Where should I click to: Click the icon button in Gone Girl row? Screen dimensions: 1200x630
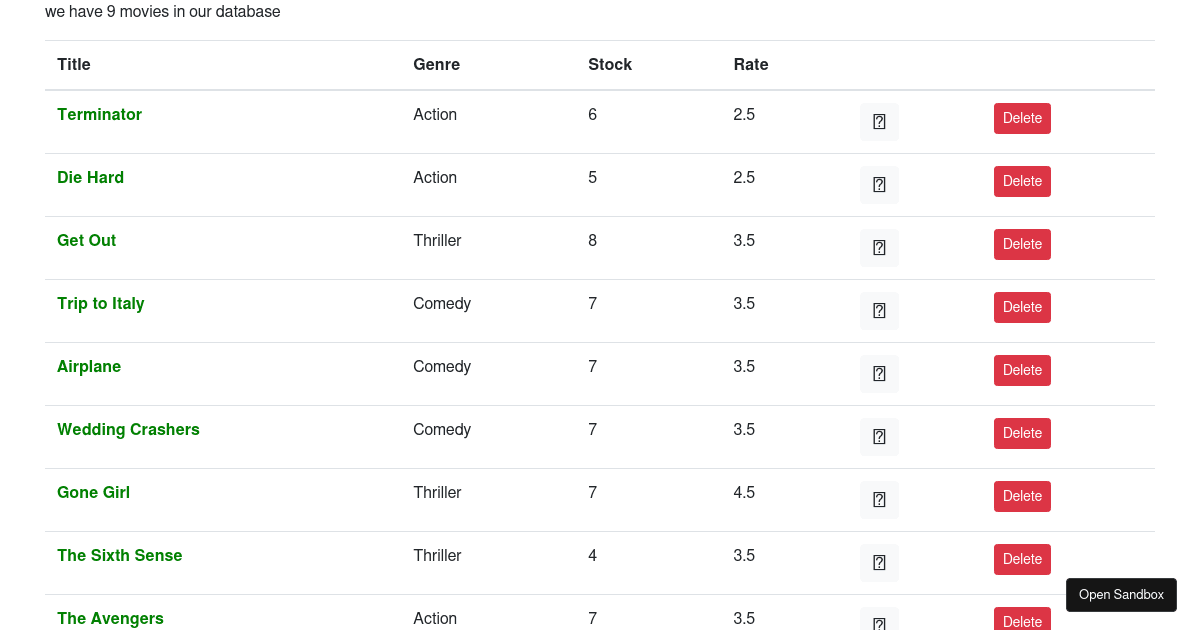click(879, 500)
